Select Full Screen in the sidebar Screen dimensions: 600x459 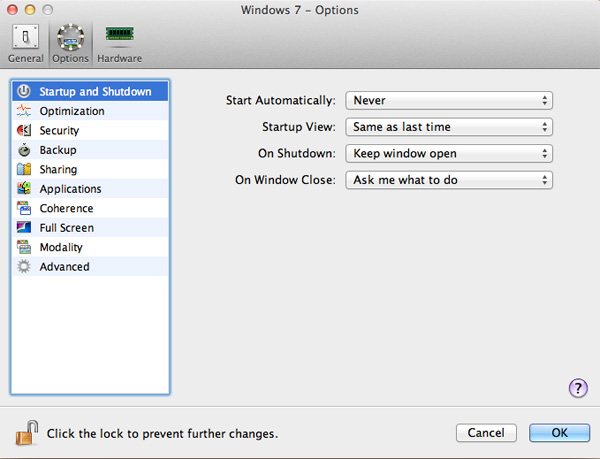tap(66, 228)
